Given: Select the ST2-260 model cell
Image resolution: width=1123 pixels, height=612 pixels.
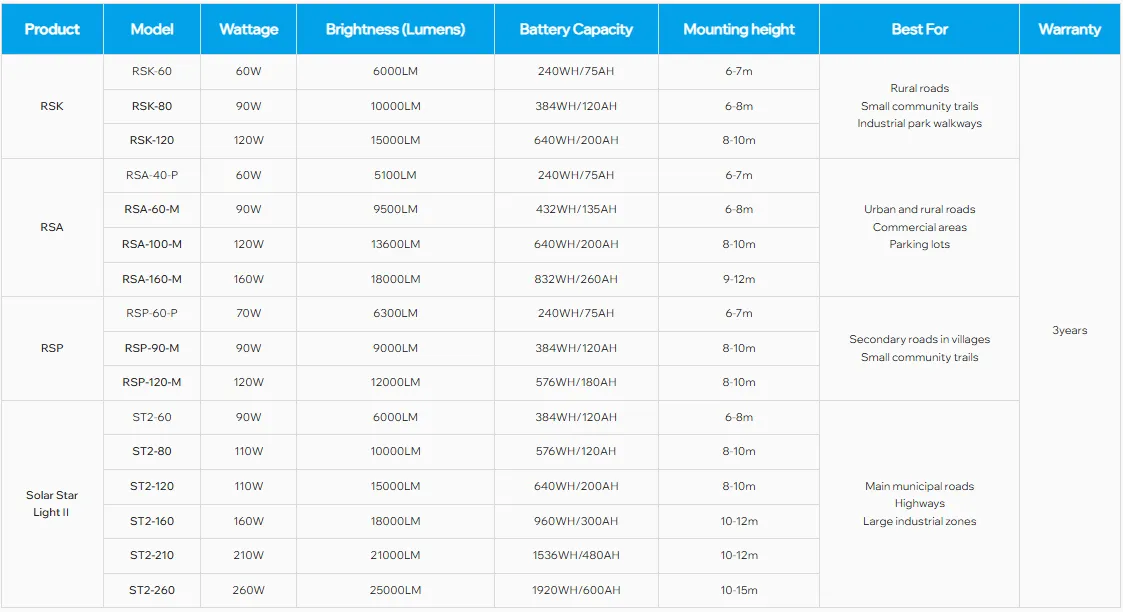Looking at the screenshot, I should tap(152, 591).
